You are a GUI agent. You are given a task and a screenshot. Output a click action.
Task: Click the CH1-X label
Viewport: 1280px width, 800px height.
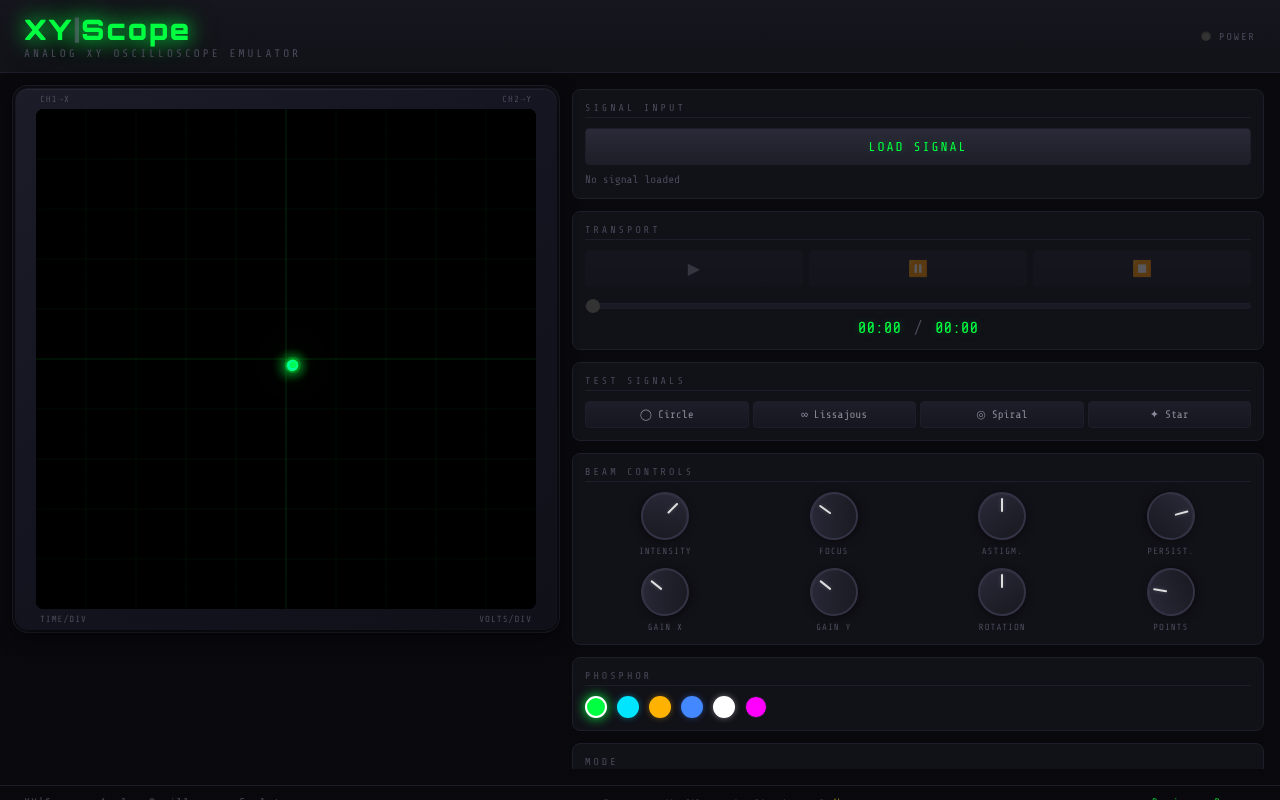tap(55, 99)
